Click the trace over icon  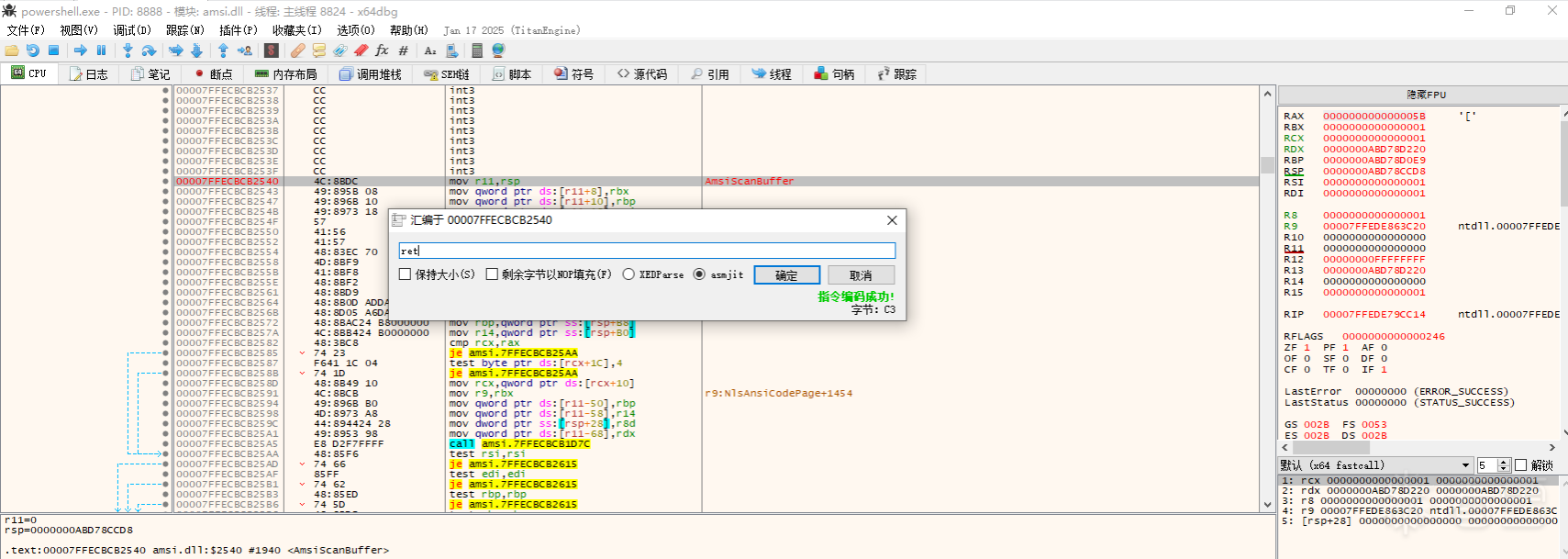(x=196, y=50)
